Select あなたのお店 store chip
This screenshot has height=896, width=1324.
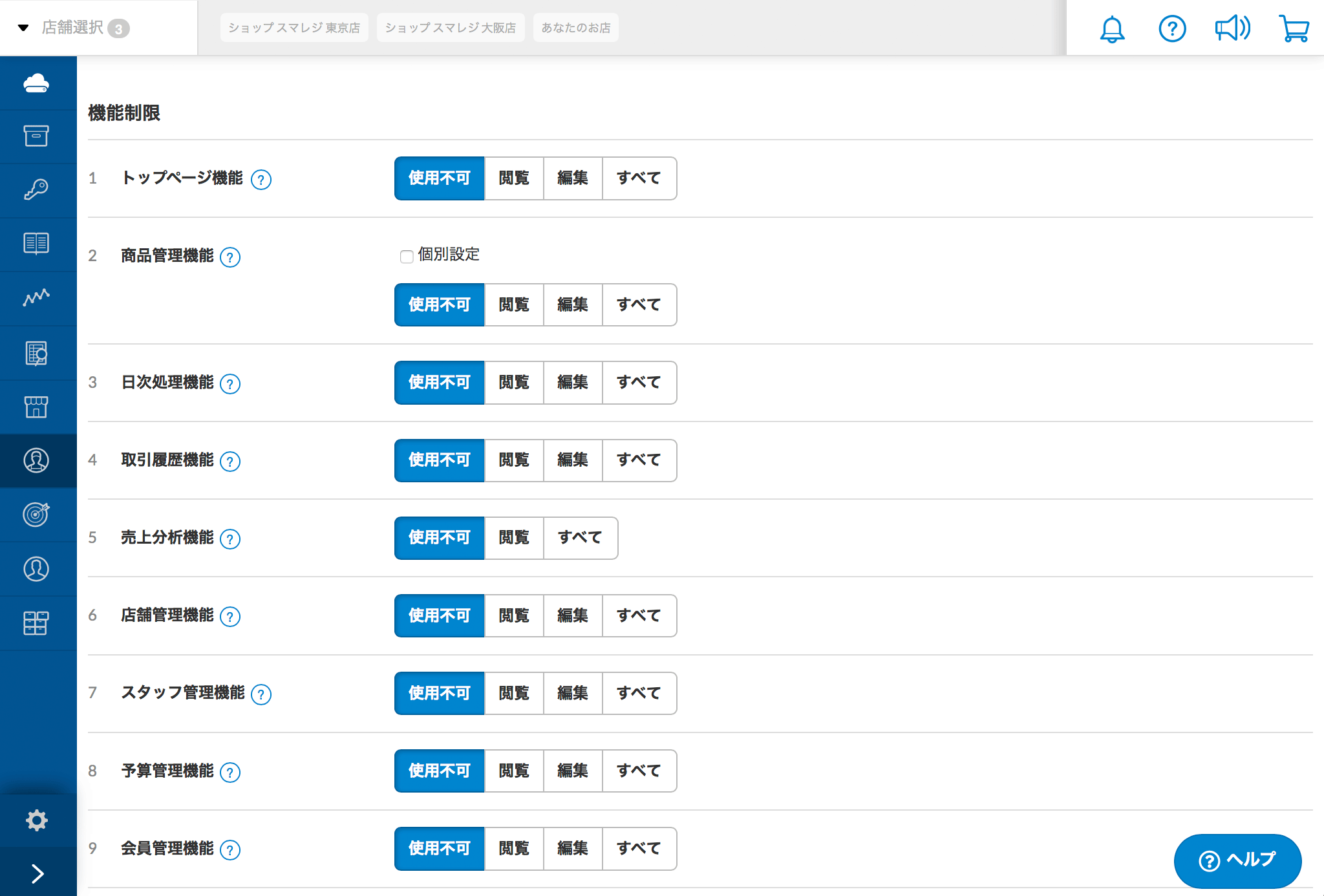pos(575,28)
